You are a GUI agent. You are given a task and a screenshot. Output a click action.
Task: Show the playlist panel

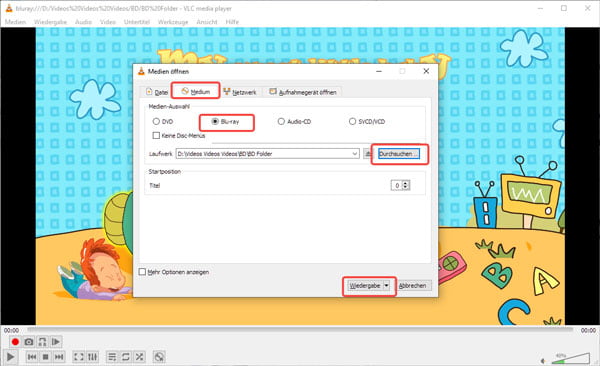(x=112, y=357)
